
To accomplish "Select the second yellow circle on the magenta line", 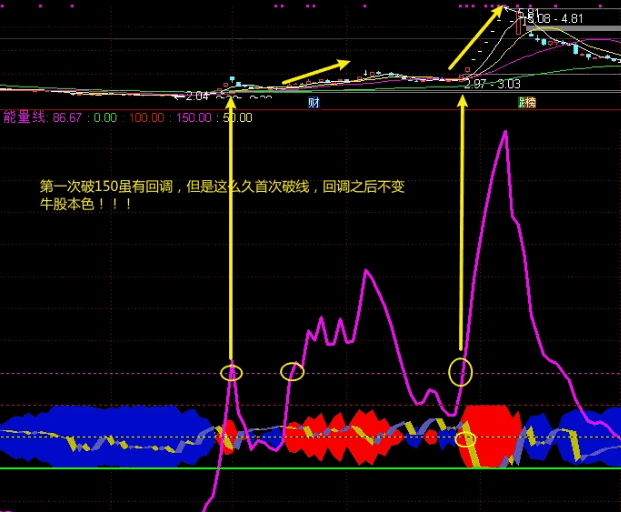I will pyautogui.click(x=292, y=372).
